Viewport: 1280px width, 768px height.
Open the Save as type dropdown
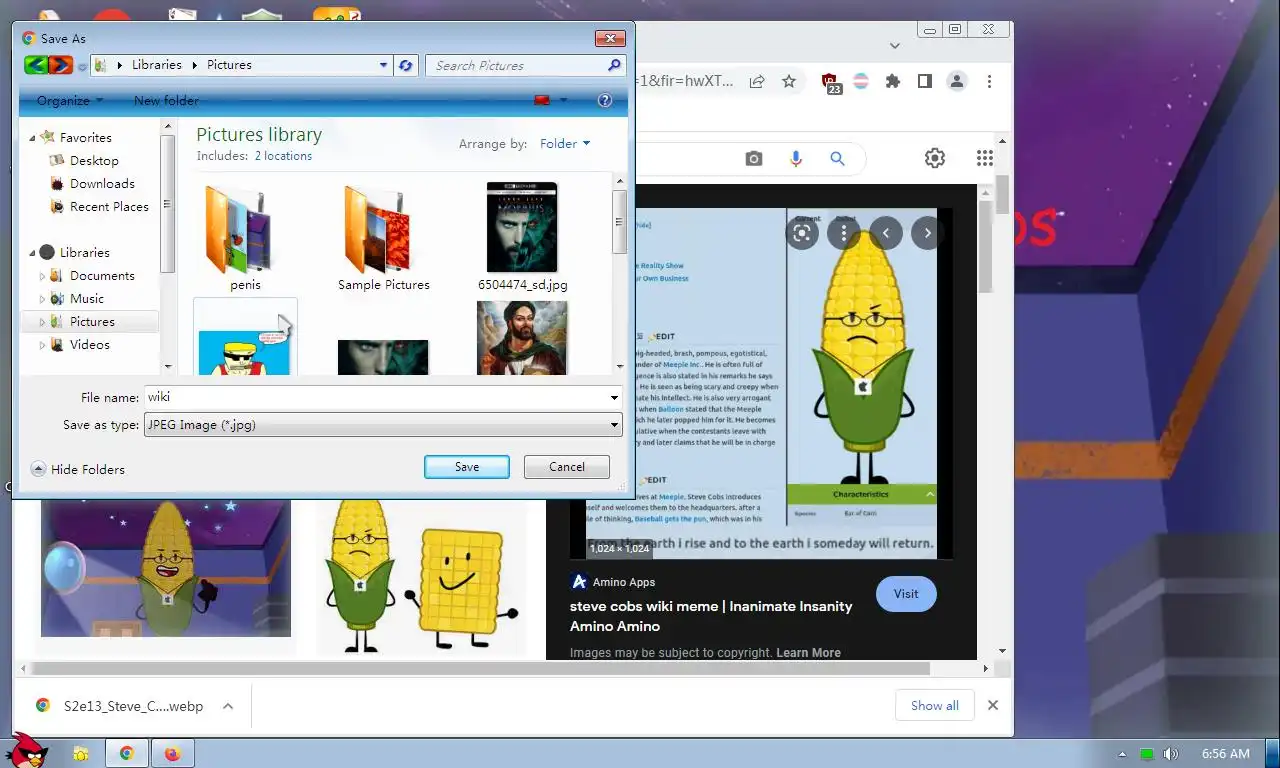pyautogui.click(x=383, y=425)
